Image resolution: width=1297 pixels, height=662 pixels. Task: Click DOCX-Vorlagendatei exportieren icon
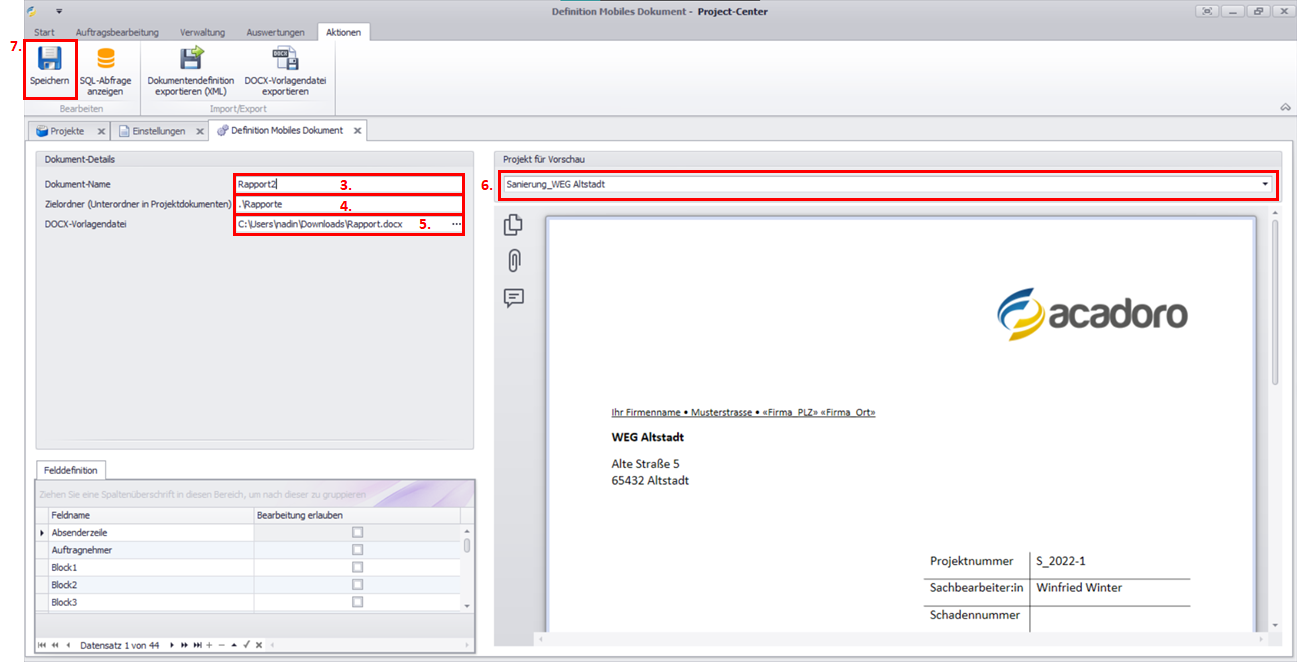(285, 58)
